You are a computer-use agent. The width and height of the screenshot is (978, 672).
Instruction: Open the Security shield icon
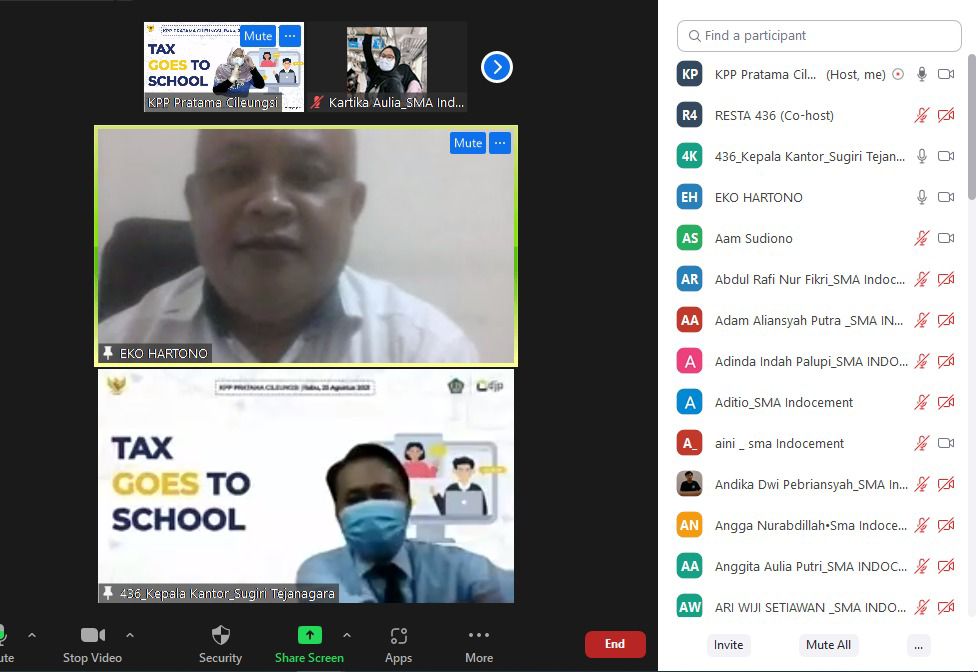coord(221,636)
